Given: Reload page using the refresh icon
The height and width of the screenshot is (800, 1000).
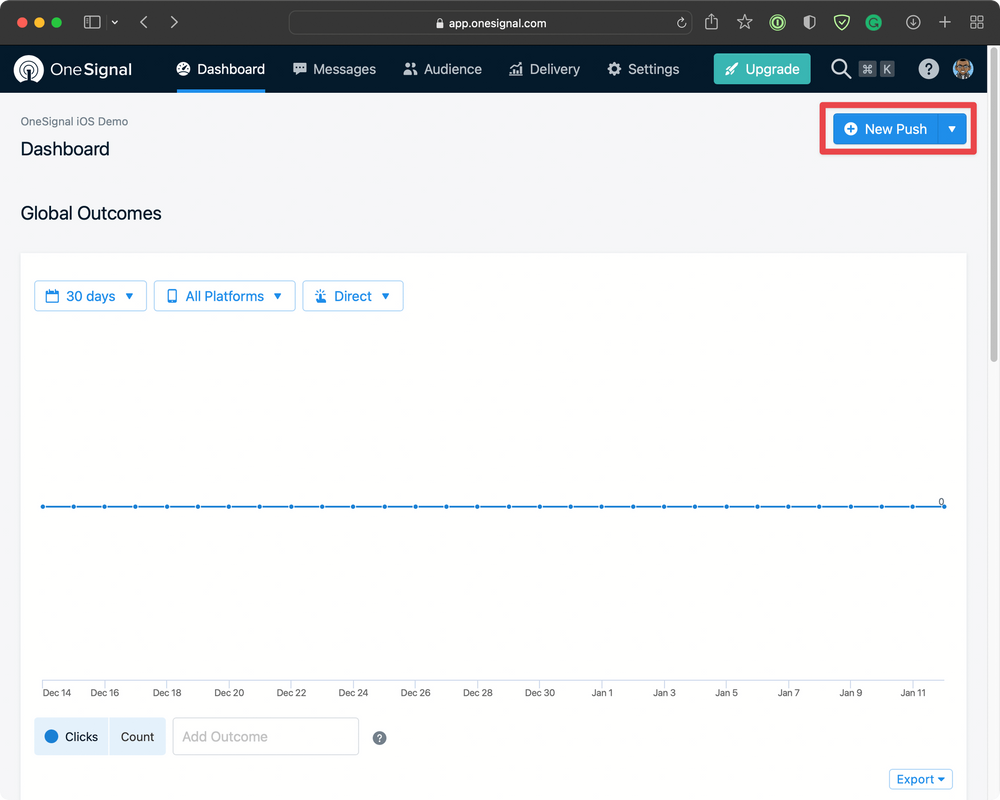Looking at the screenshot, I should pyautogui.click(x=682, y=23).
